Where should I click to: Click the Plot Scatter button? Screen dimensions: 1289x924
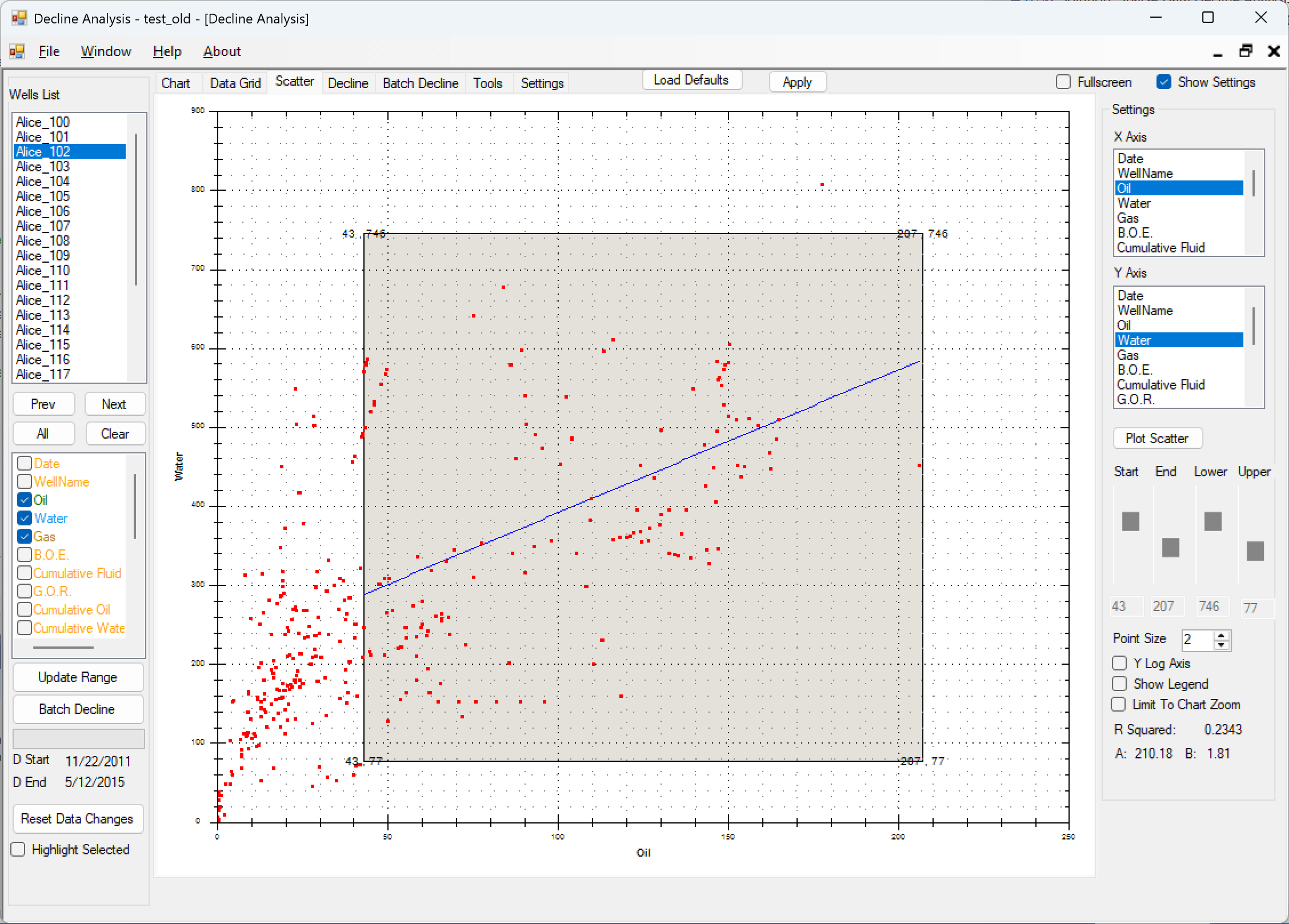1157,438
